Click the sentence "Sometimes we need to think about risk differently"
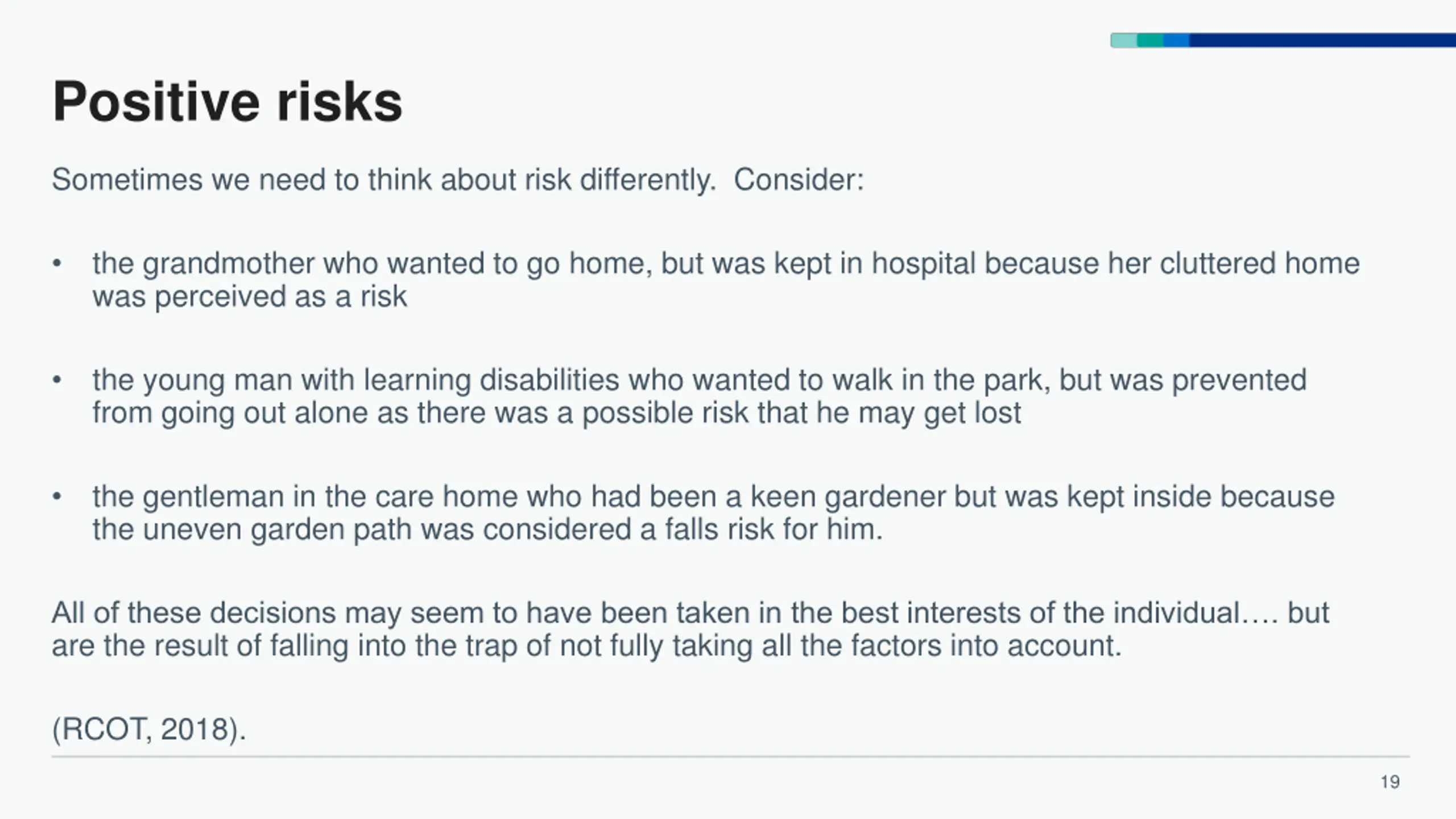The height and width of the screenshot is (819, 1456). [x=384, y=180]
